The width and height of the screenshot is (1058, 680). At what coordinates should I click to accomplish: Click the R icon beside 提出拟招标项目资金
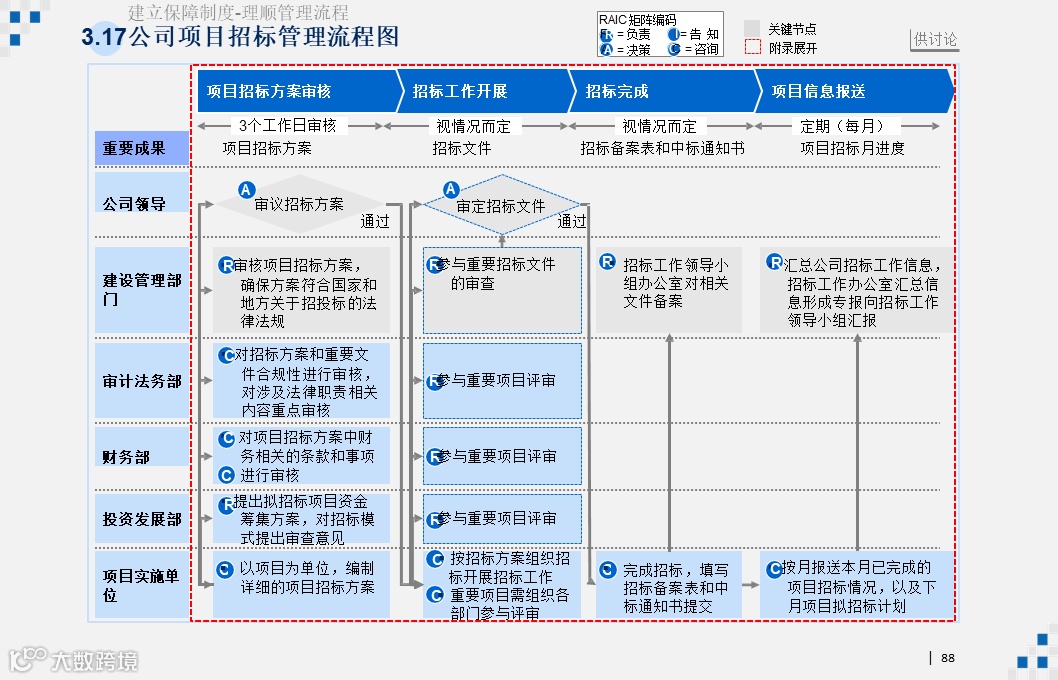coord(226,505)
